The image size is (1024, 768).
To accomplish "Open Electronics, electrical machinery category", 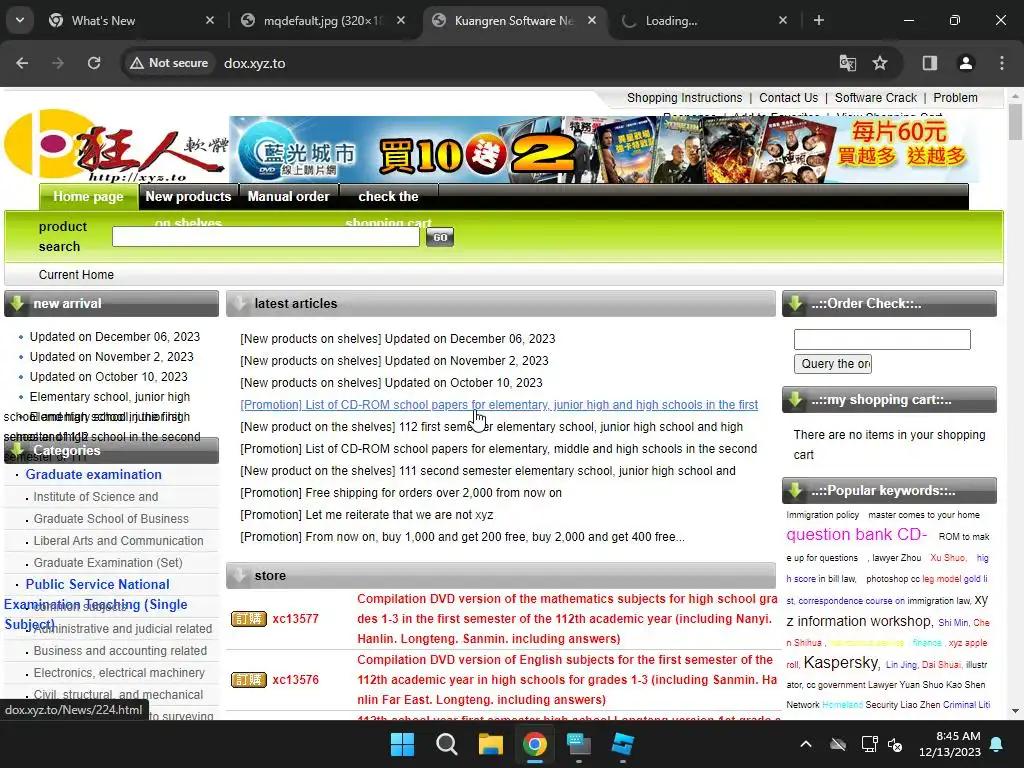I will click(119, 673).
